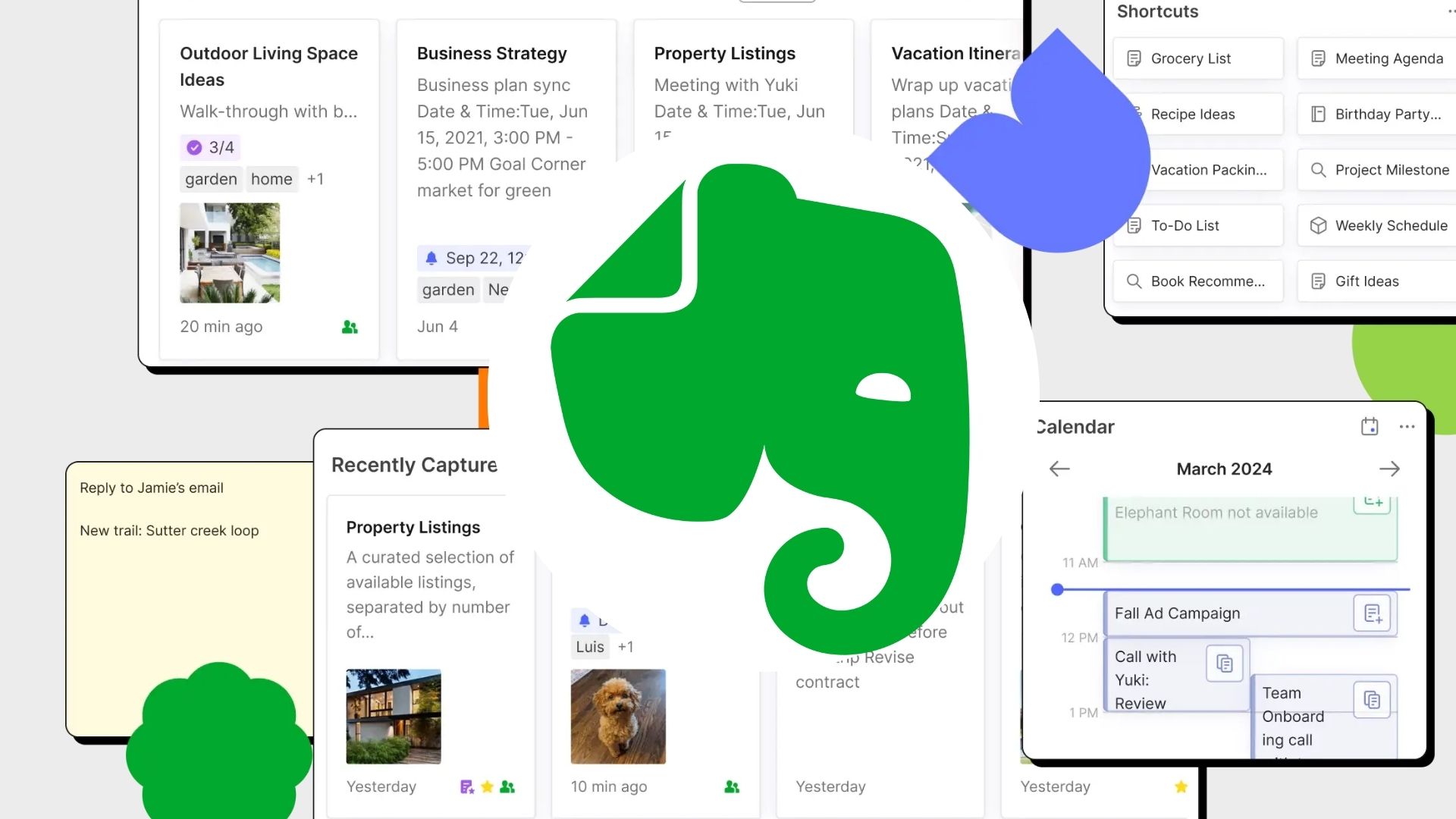Click Reply to Jamie's email scratch line
The image size is (1456, 819).
(x=152, y=488)
